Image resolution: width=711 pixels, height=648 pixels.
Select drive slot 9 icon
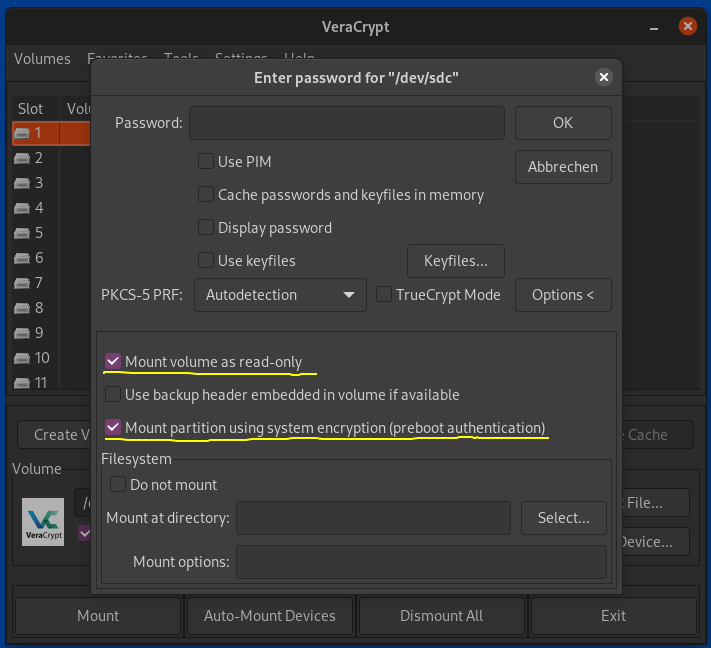[x=21, y=333]
